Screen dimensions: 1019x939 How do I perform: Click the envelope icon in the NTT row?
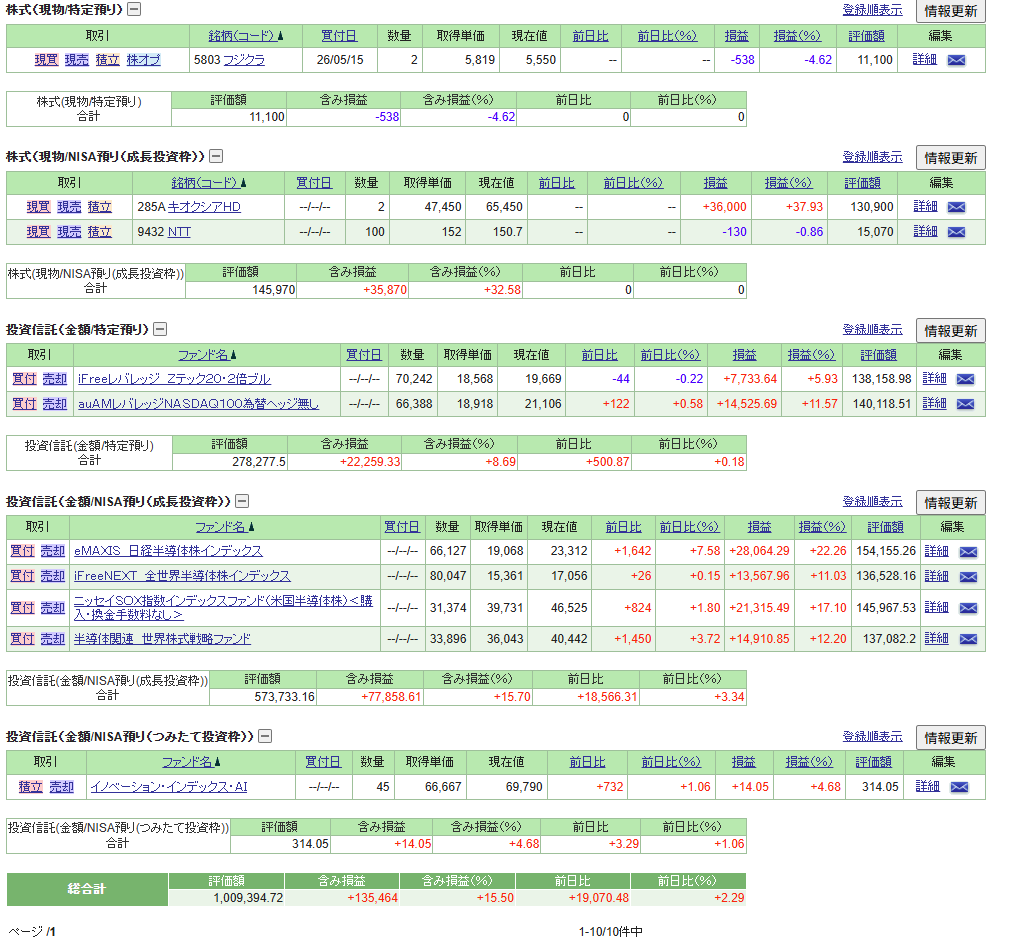(956, 232)
